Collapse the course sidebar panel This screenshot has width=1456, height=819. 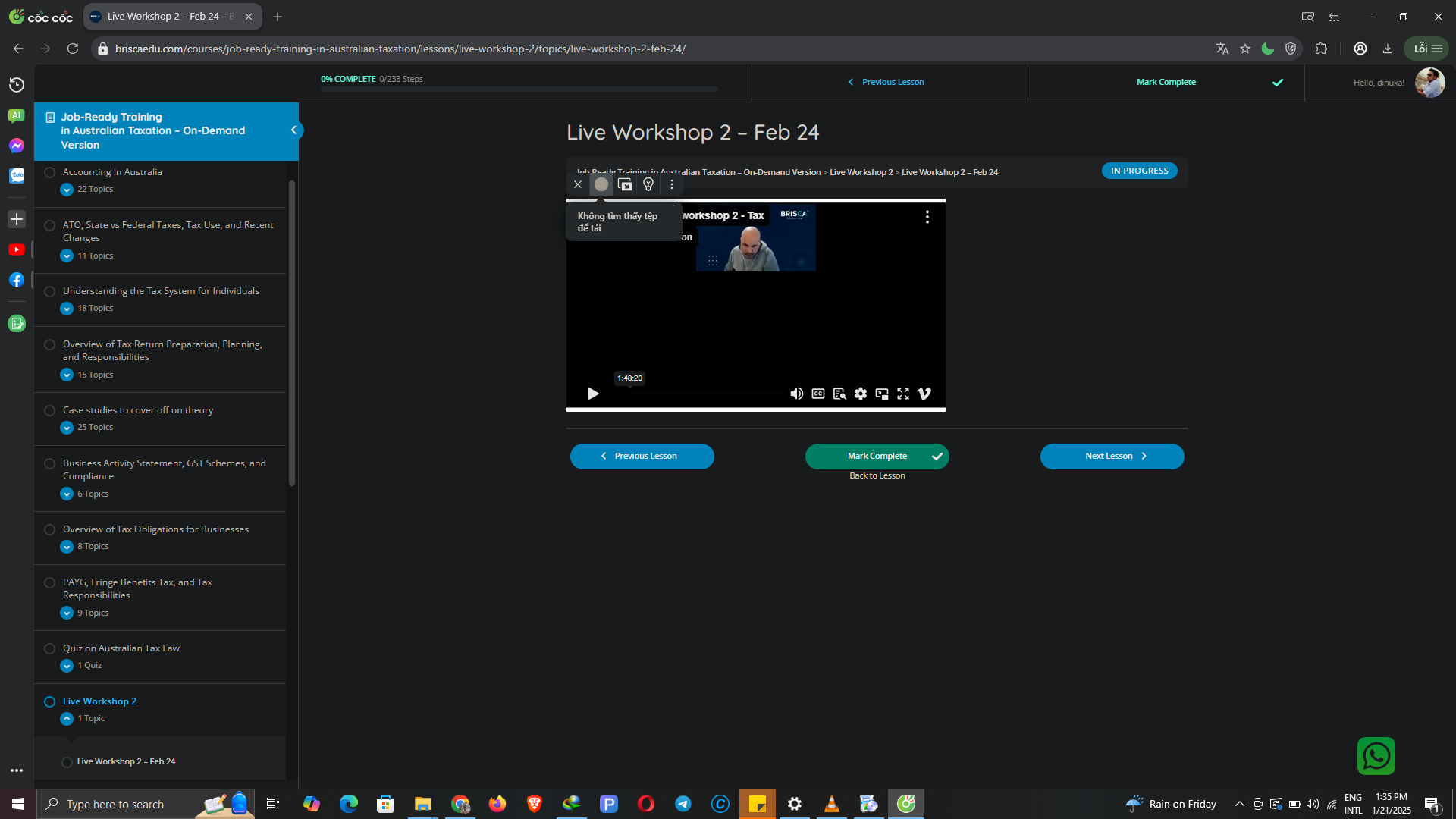click(x=293, y=130)
